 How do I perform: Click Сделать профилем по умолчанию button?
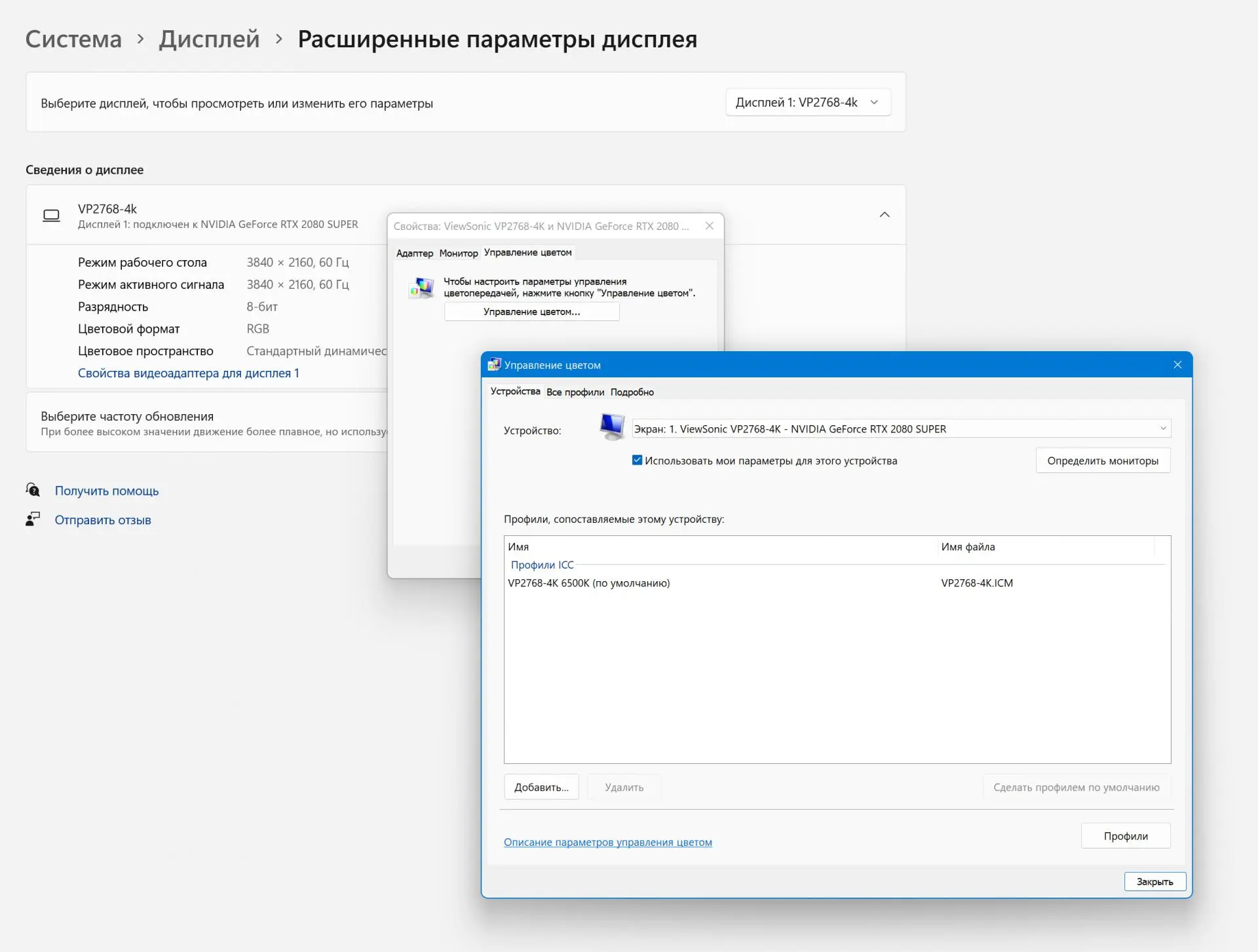1077,787
